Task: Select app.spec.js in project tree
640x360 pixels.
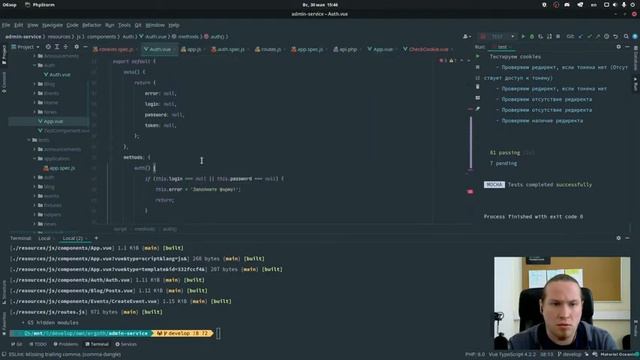Action: 59,168
